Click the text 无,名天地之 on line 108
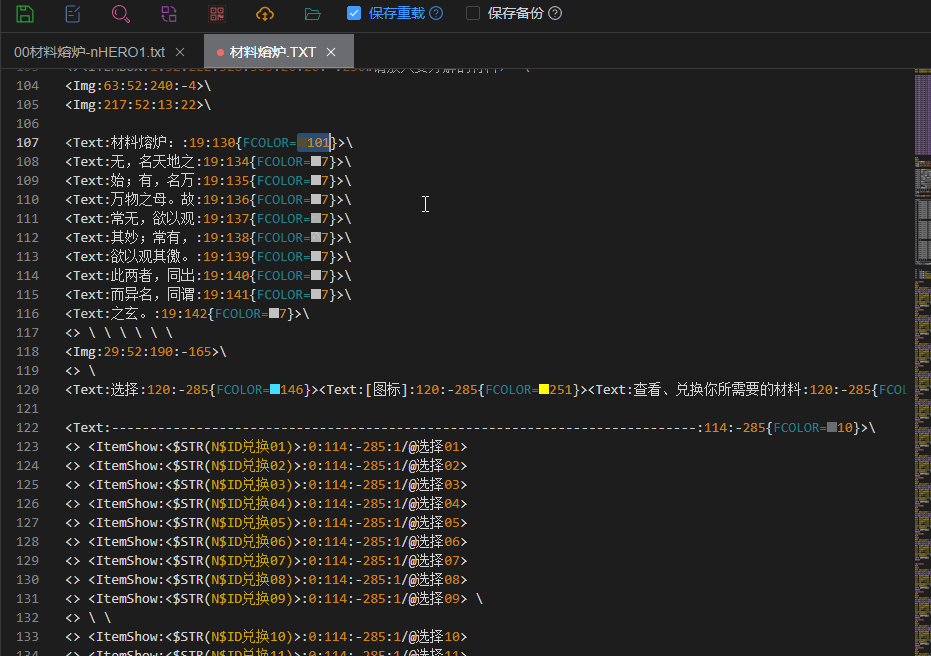931x656 pixels. coord(153,161)
